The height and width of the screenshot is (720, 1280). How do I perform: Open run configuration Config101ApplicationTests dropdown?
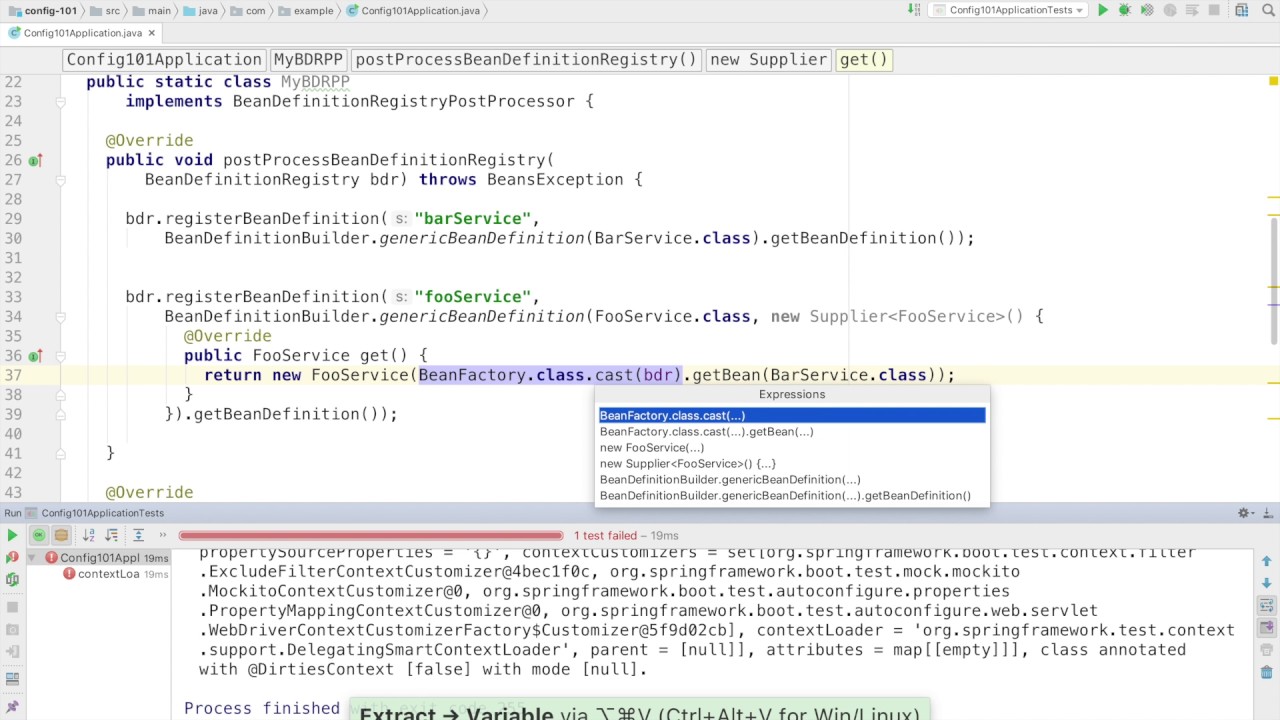coord(1008,10)
